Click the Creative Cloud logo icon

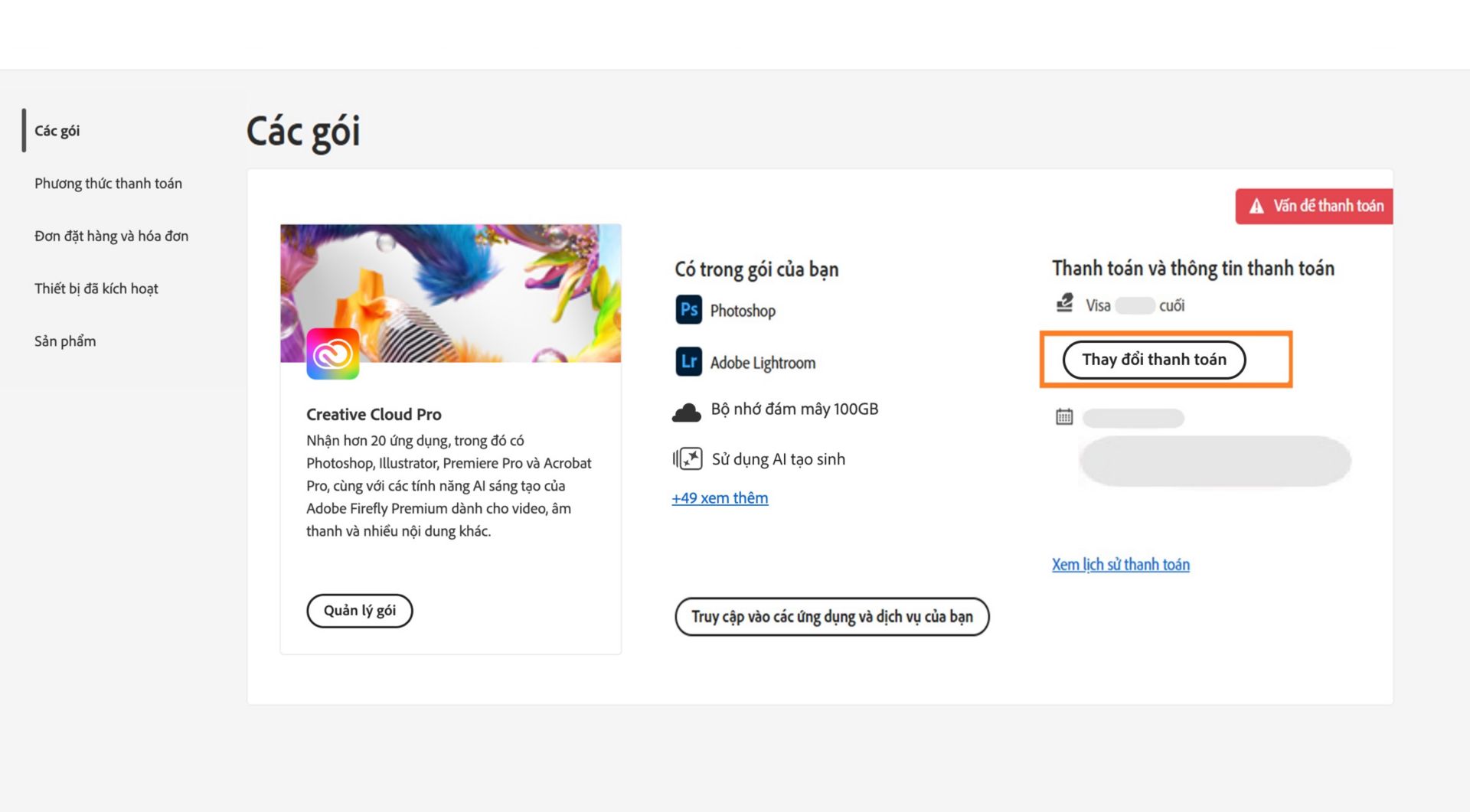pyautogui.click(x=333, y=354)
